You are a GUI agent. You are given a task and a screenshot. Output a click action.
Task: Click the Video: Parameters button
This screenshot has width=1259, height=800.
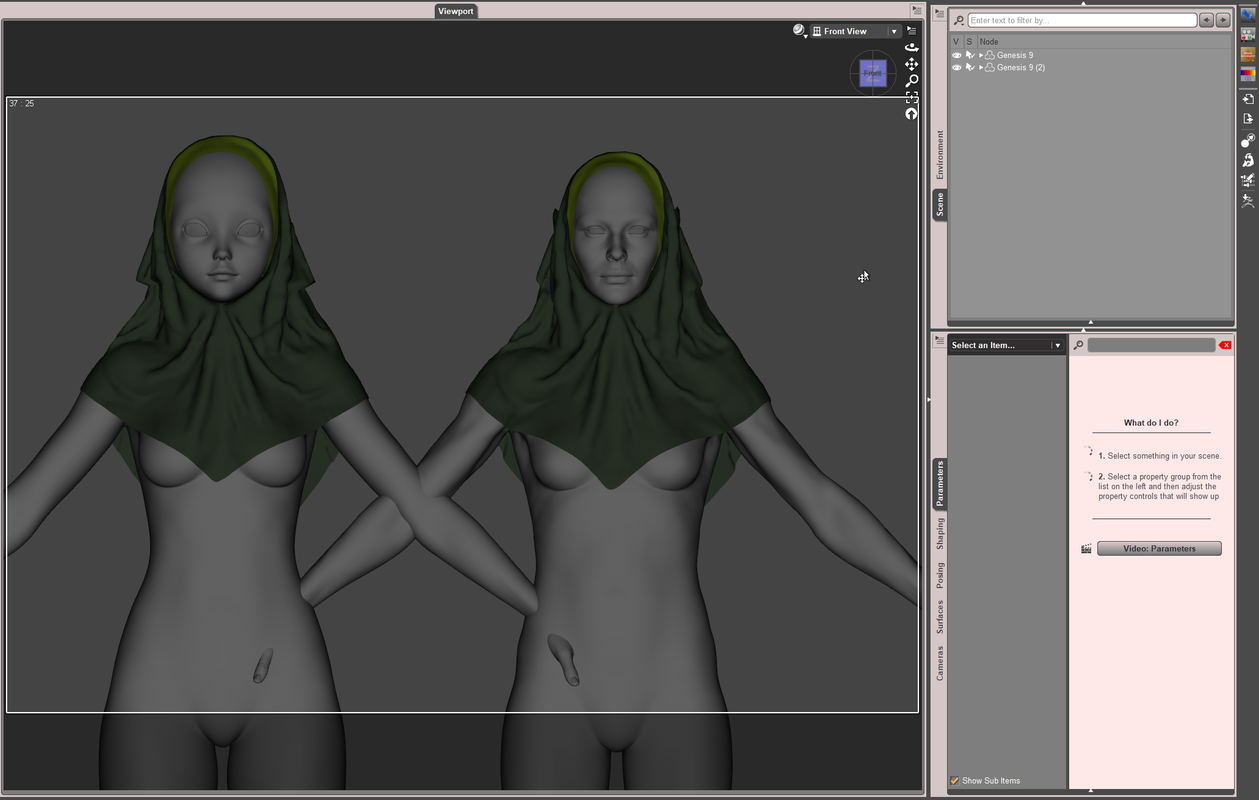(x=1159, y=548)
